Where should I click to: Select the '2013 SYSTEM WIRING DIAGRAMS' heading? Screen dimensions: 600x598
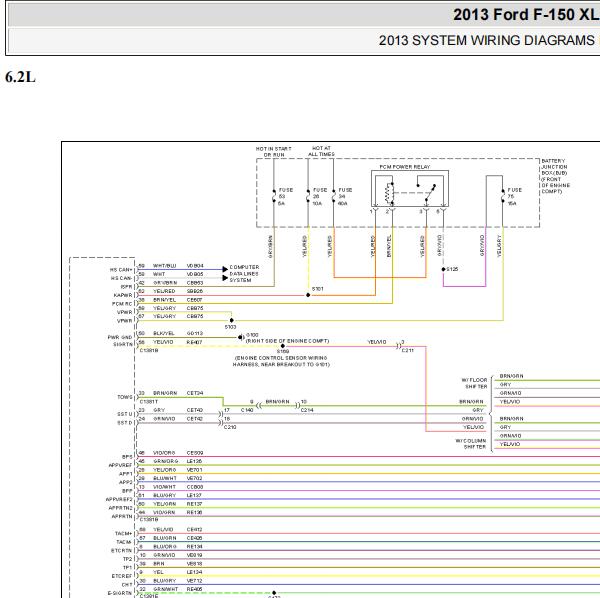486,40
